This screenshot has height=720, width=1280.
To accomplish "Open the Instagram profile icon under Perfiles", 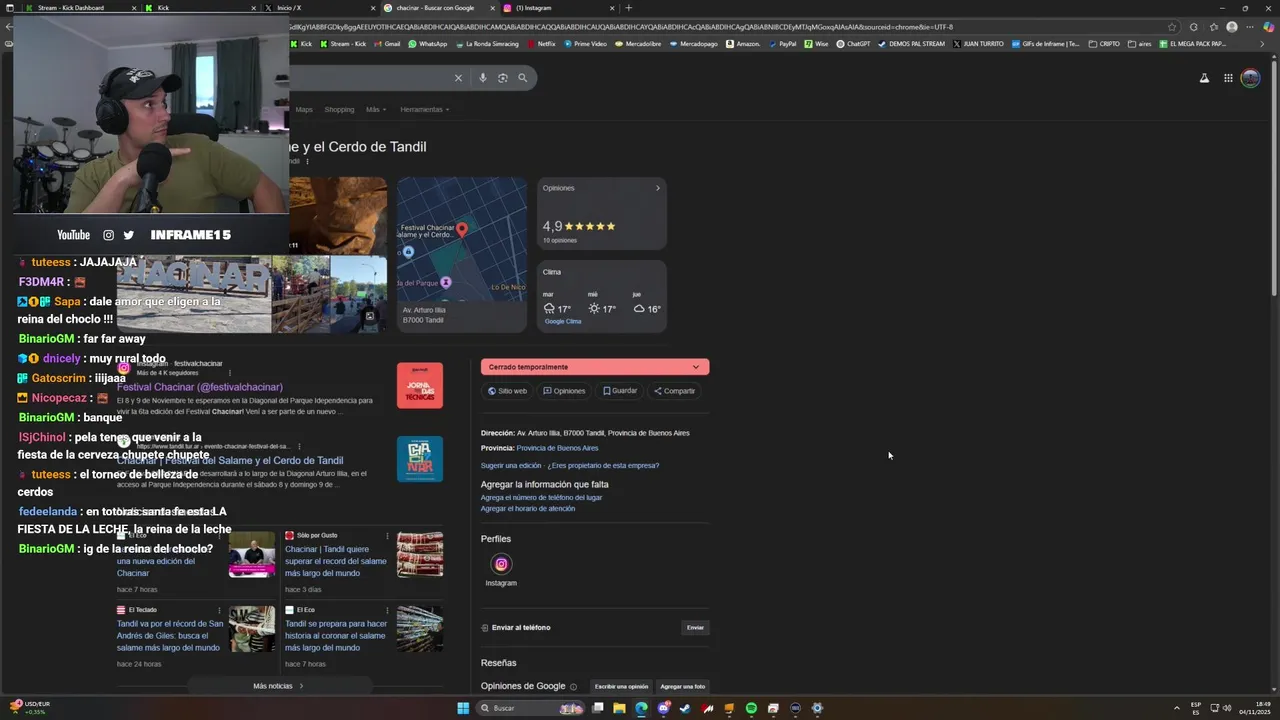I will (501, 564).
